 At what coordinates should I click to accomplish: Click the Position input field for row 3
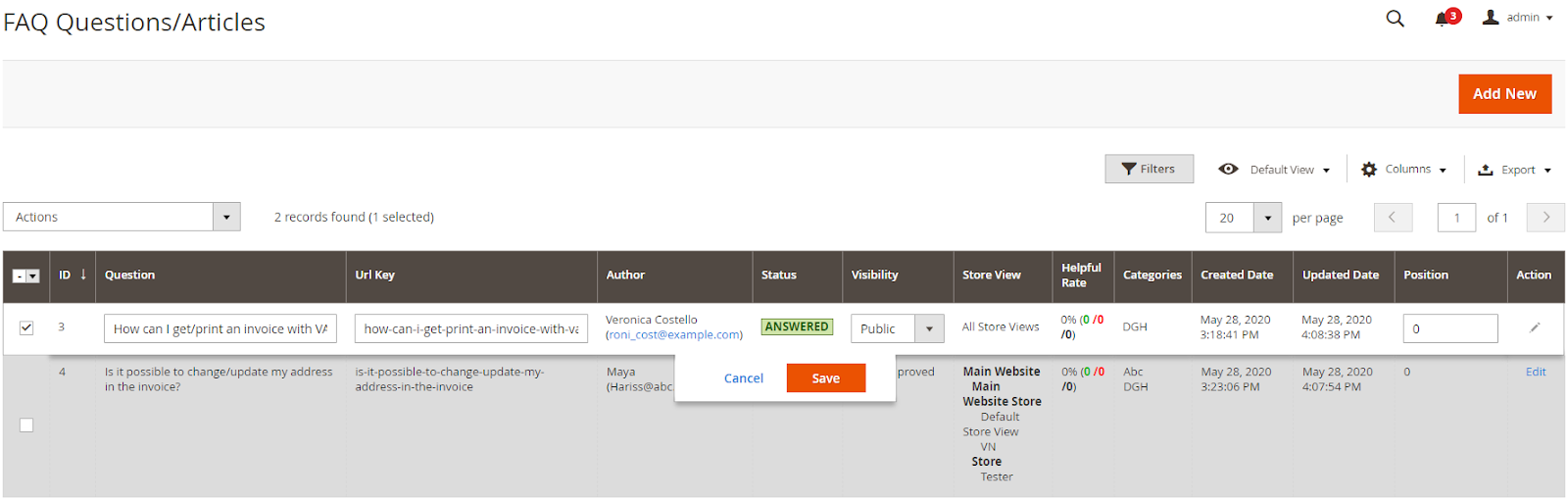(x=1449, y=328)
